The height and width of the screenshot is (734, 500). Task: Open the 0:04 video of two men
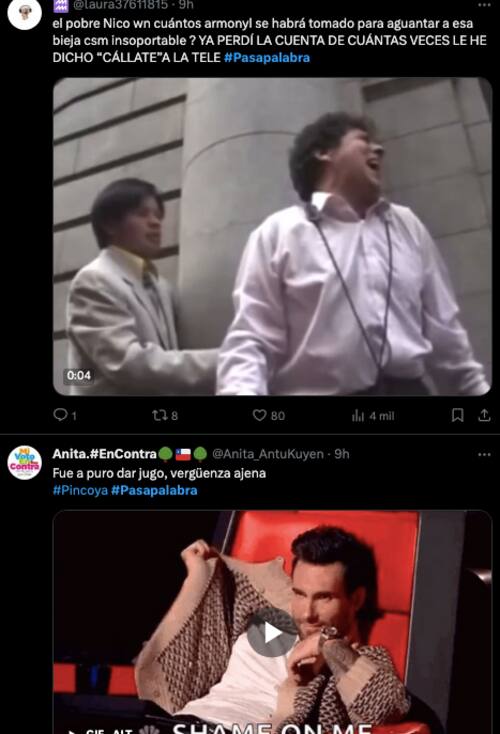[x=272, y=236]
